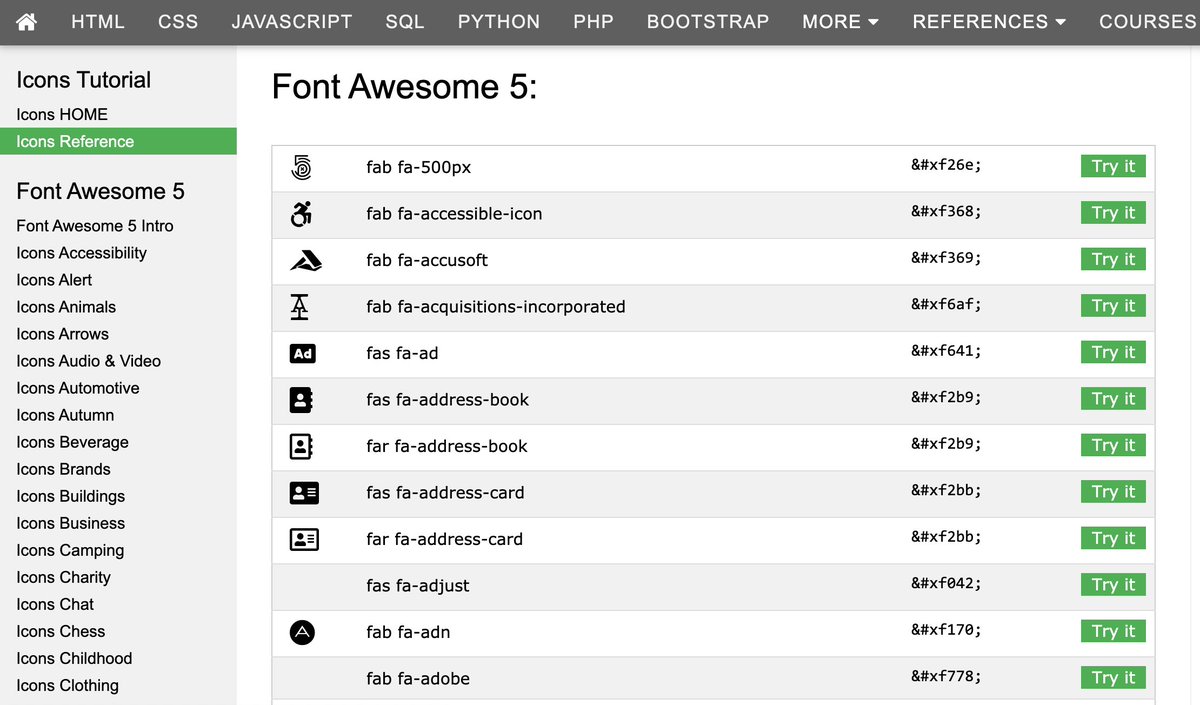
Task: Try it for fab fa-adobe
Action: pos(1113,678)
